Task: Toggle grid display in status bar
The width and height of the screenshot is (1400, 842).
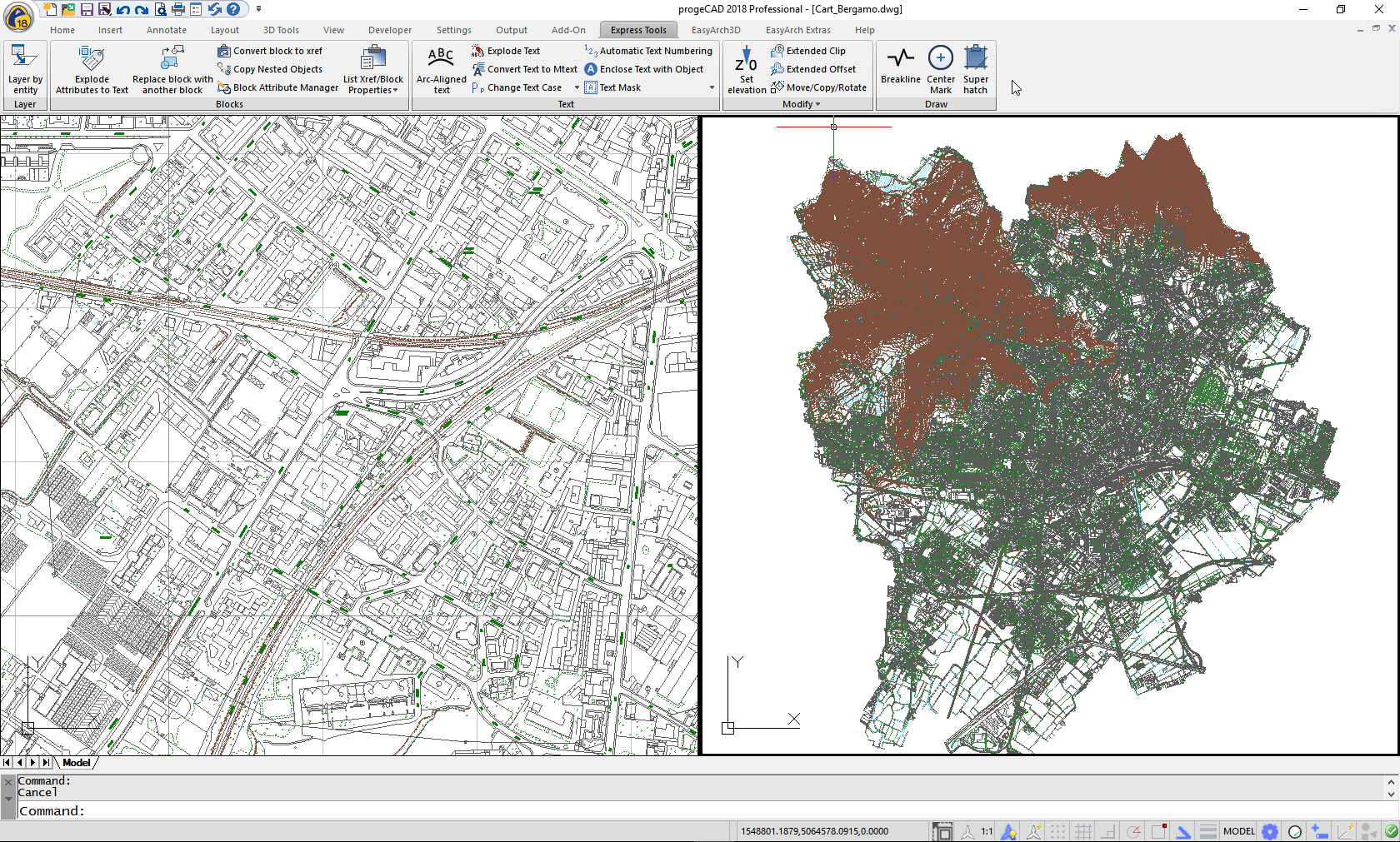Action: 1083,831
